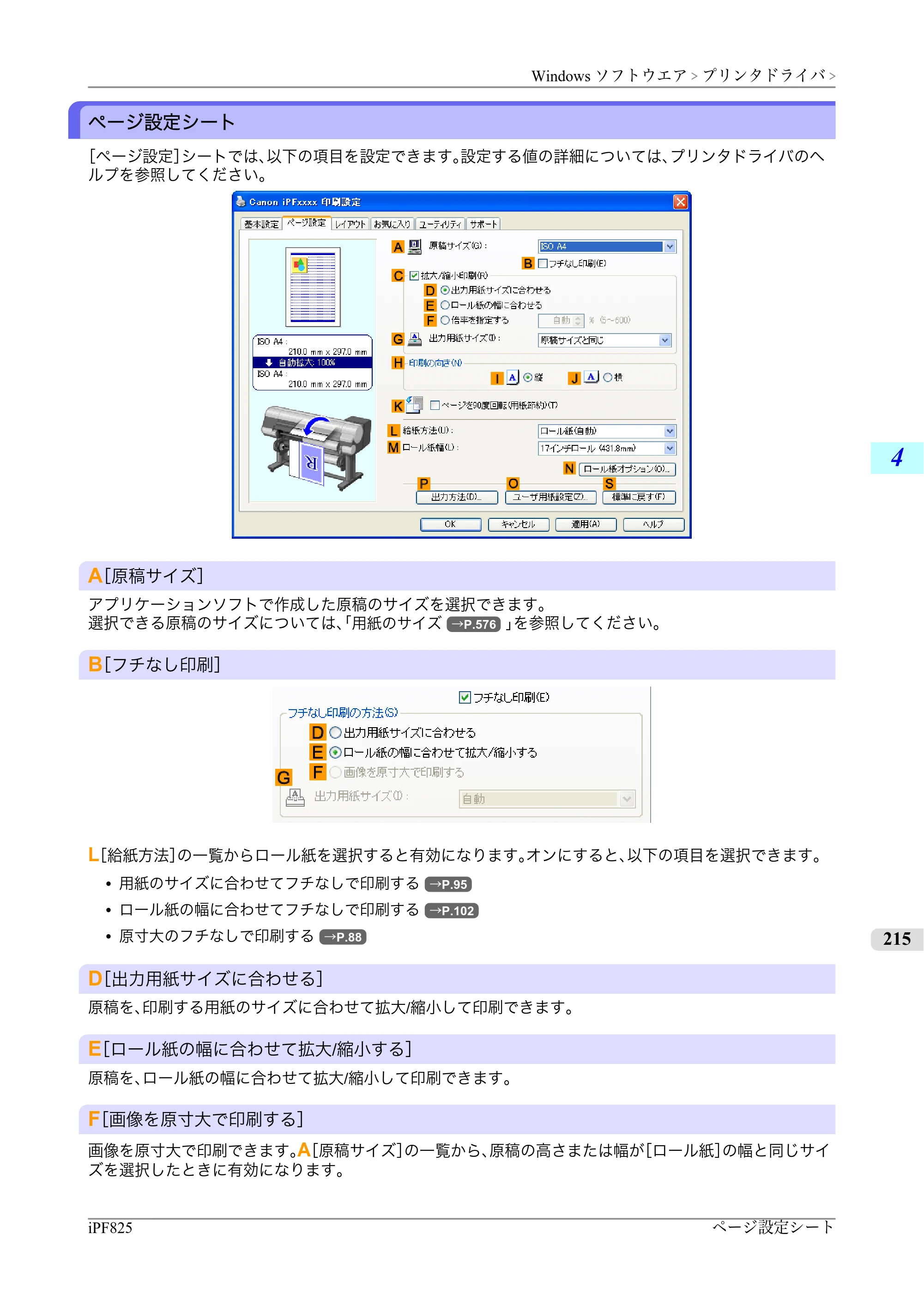Choose 横 landscape radio button
Viewport: 924px width, 1307px height.
pos(608,377)
